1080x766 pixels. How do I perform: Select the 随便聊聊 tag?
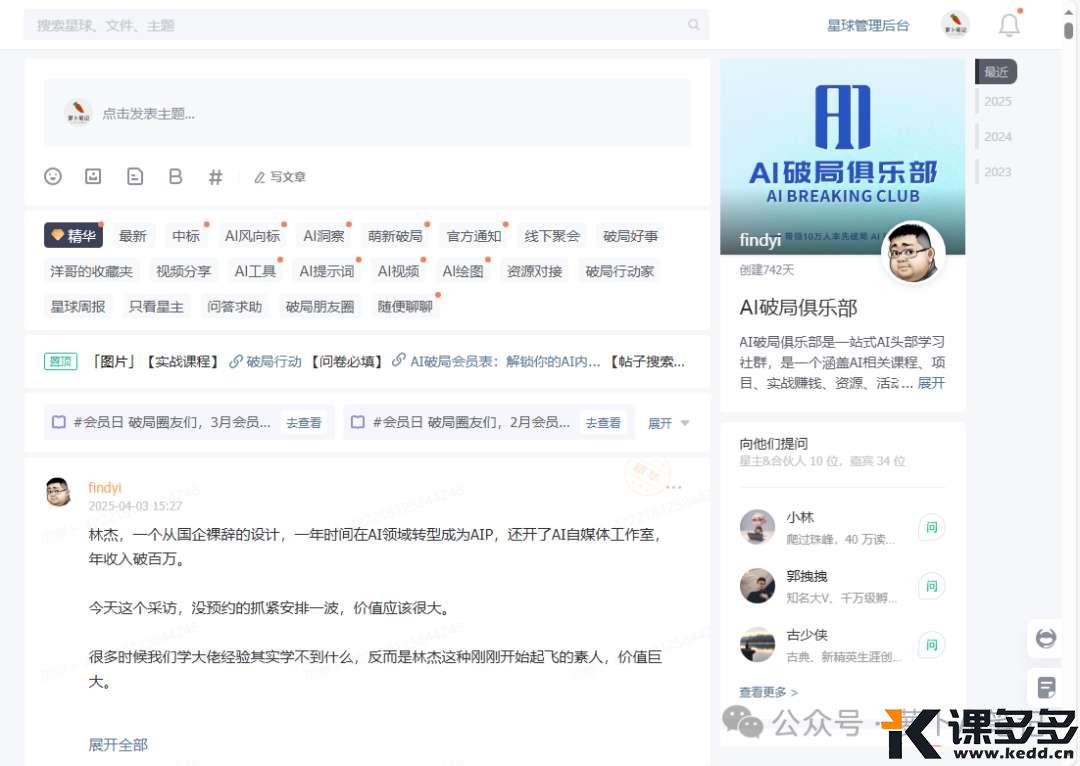405,306
